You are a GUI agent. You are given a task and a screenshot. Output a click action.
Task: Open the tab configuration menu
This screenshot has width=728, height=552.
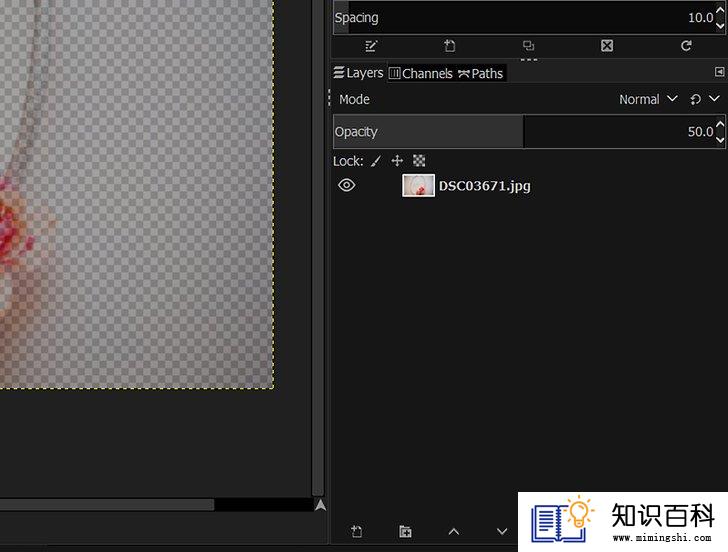point(719,72)
